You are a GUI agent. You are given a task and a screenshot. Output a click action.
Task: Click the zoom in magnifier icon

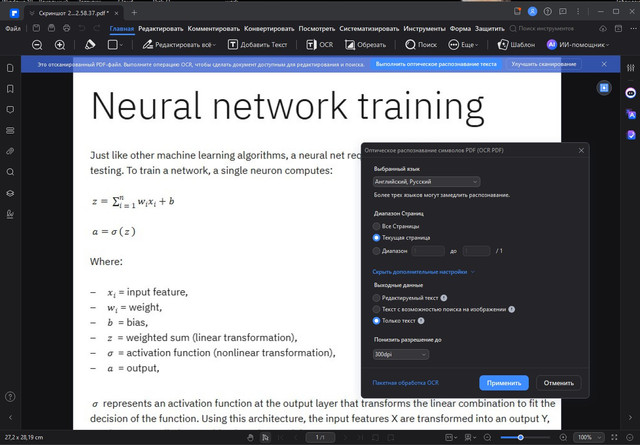pos(60,45)
